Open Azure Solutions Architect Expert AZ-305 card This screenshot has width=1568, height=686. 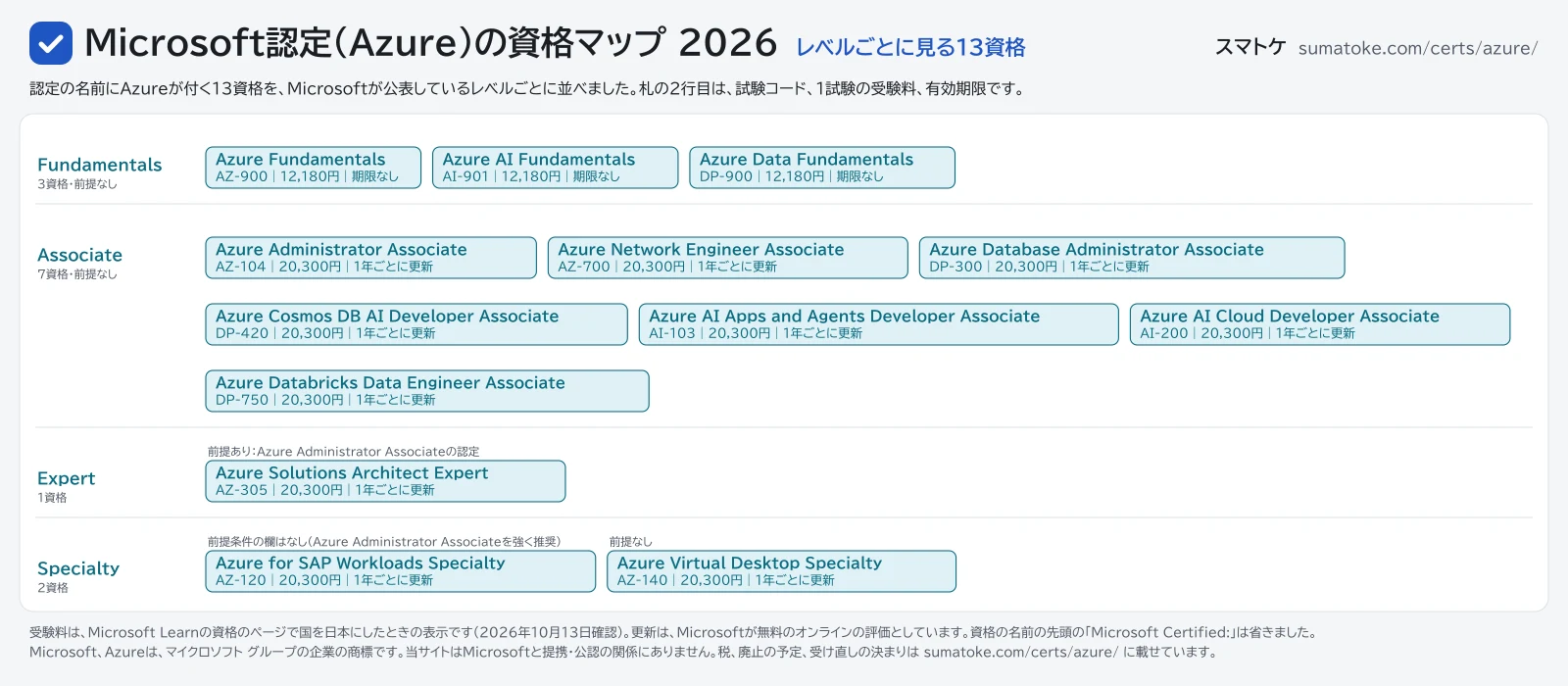[x=386, y=481]
